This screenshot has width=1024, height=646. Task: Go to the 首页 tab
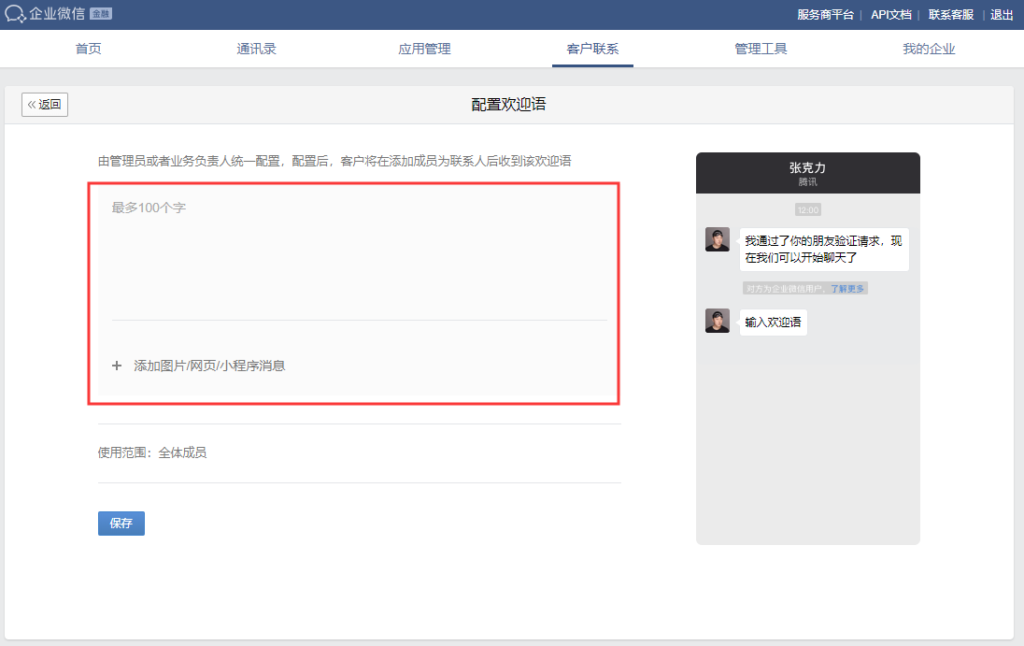pos(88,48)
